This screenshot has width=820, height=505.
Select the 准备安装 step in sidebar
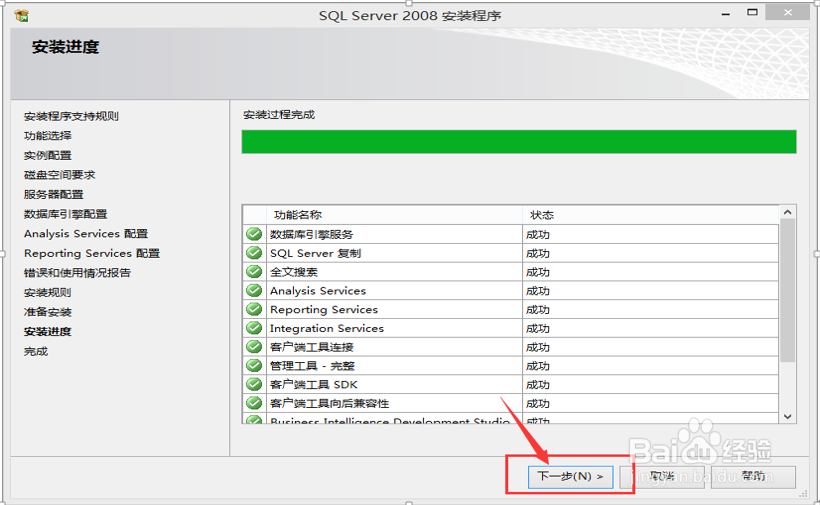pyautogui.click(x=48, y=312)
